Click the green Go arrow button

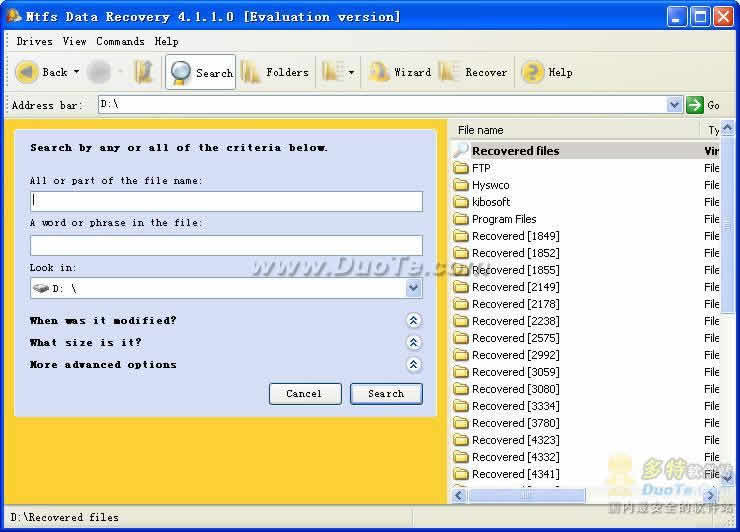pos(695,104)
